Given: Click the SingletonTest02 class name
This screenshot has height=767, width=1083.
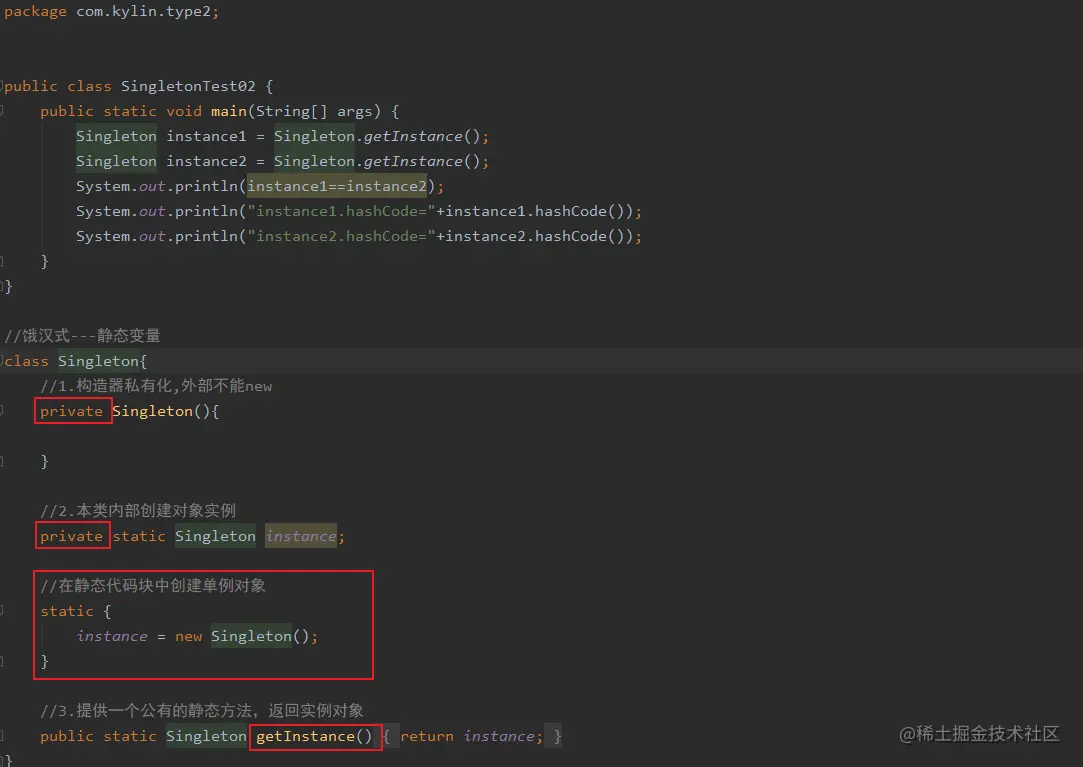Looking at the screenshot, I should pos(188,86).
